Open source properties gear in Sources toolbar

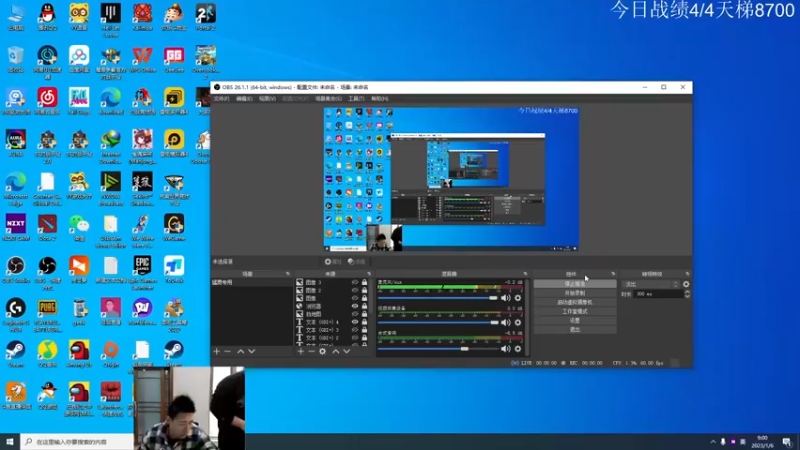coord(322,351)
